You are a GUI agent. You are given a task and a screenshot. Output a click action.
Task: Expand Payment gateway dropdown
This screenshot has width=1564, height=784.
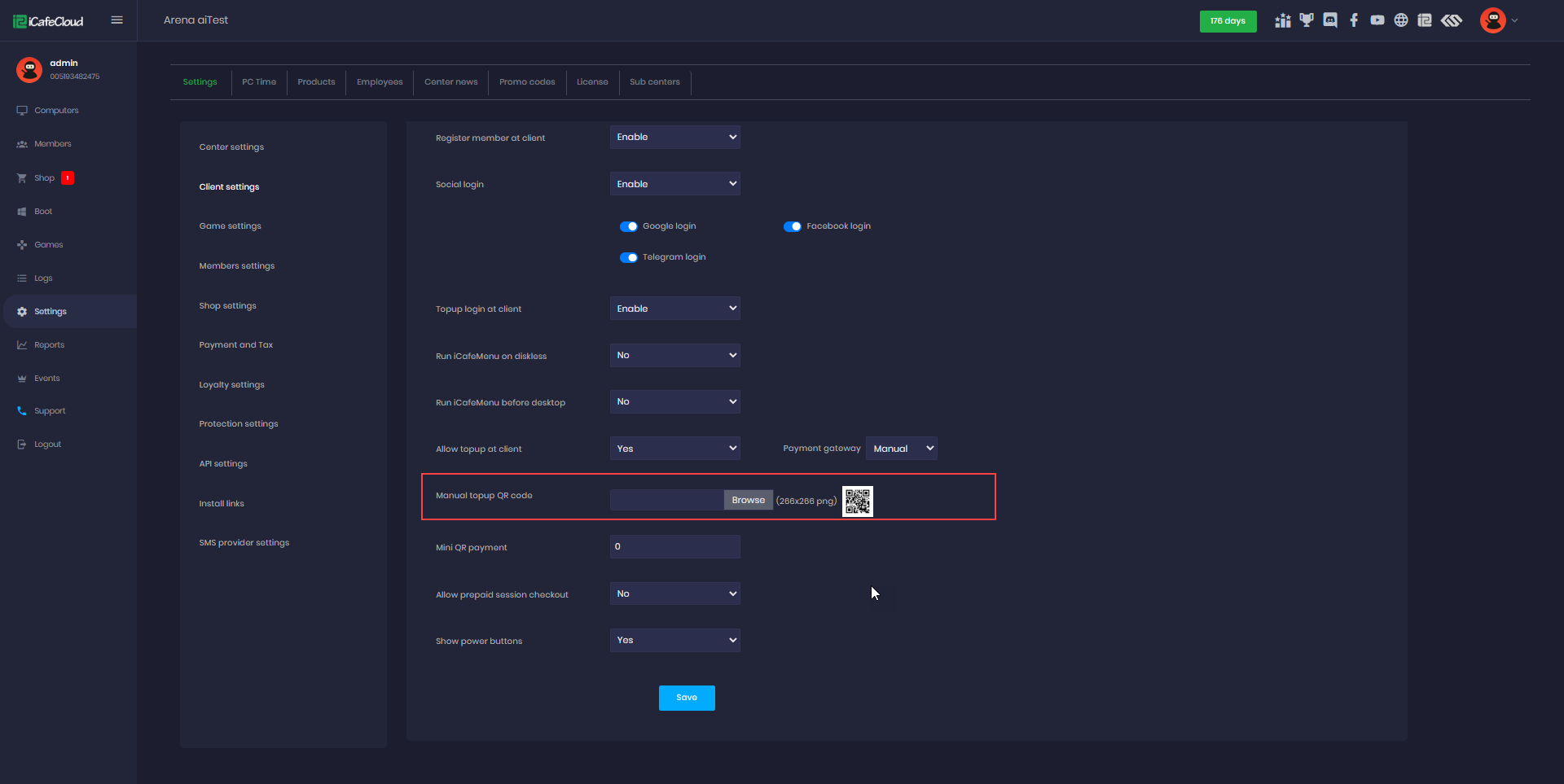pyautogui.click(x=902, y=449)
